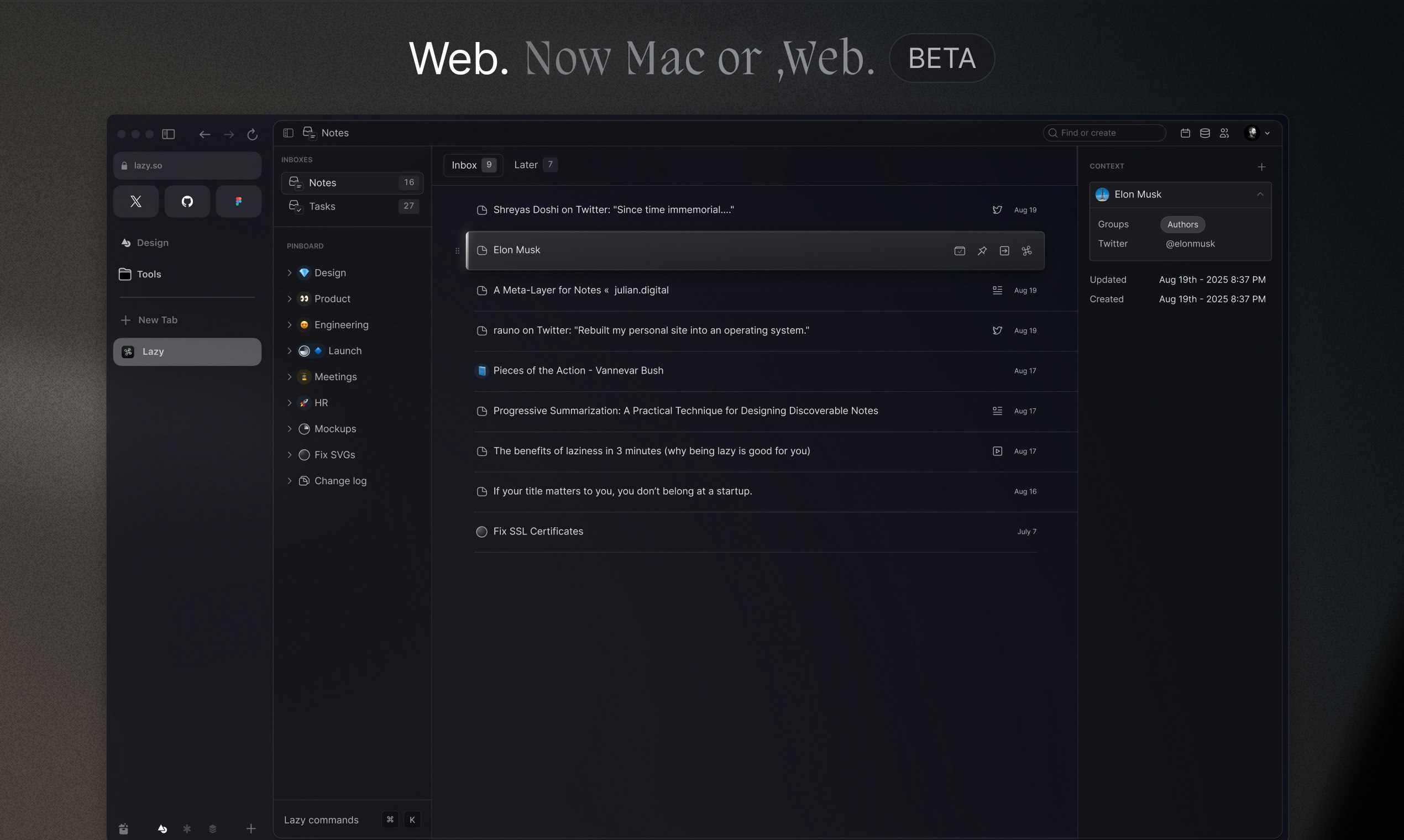Open the calendar icon in top bar
This screenshot has height=840, width=1404.
point(1185,133)
